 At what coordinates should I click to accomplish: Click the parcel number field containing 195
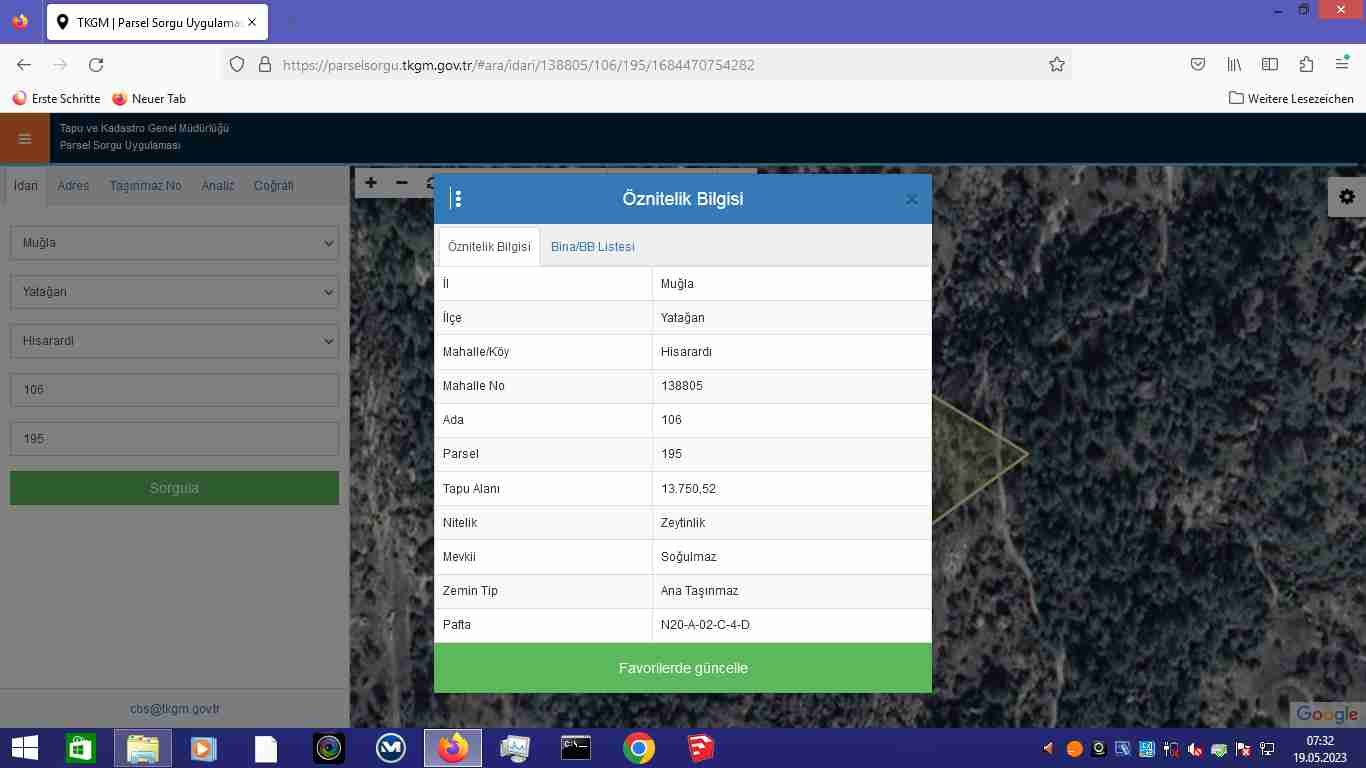pos(175,439)
